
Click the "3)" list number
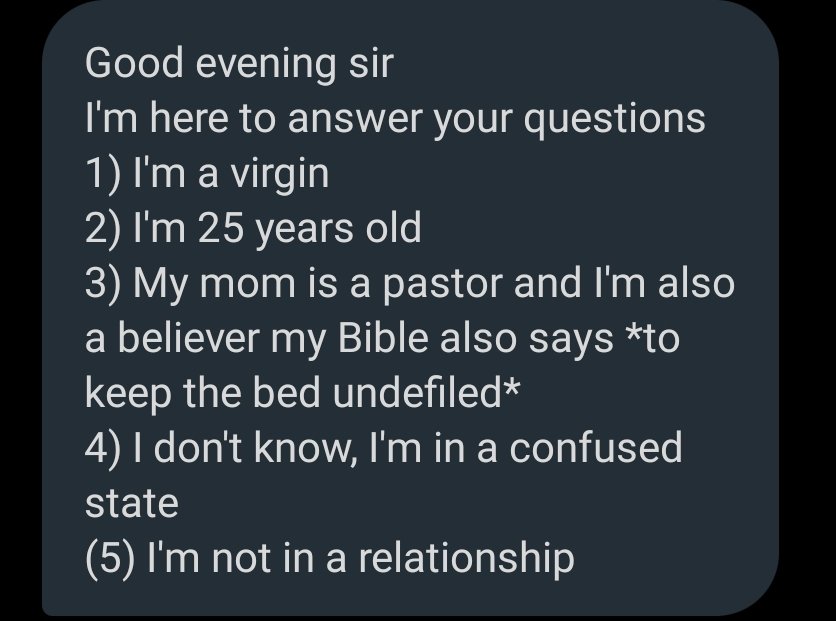click(103, 284)
